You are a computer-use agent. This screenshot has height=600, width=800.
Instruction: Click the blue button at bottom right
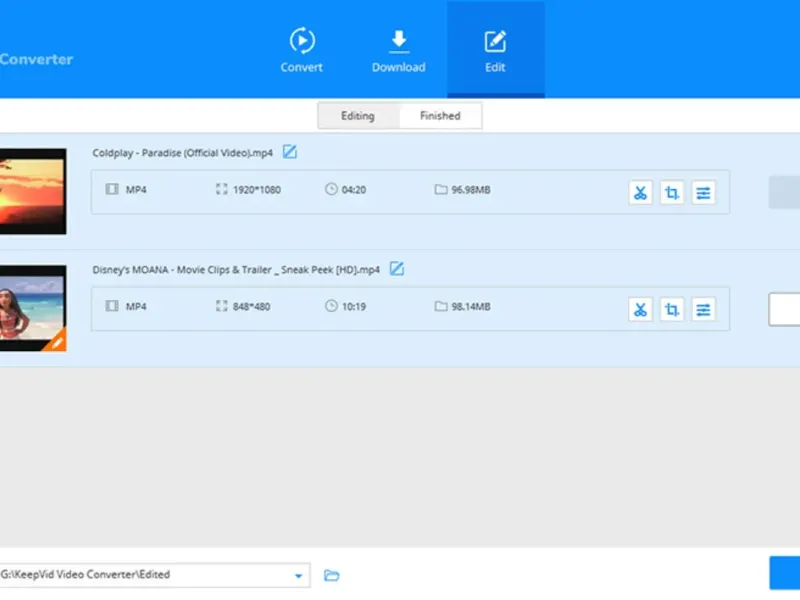click(x=785, y=573)
